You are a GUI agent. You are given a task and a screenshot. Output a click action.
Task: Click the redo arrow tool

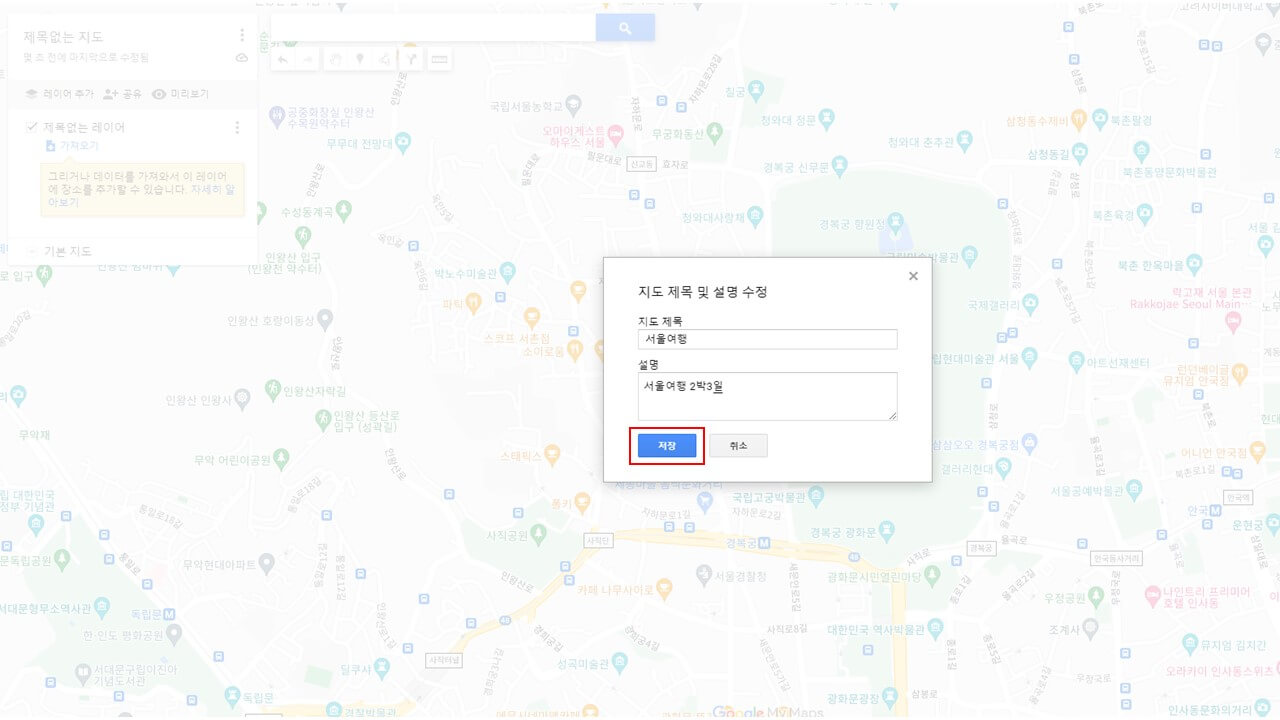click(308, 60)
